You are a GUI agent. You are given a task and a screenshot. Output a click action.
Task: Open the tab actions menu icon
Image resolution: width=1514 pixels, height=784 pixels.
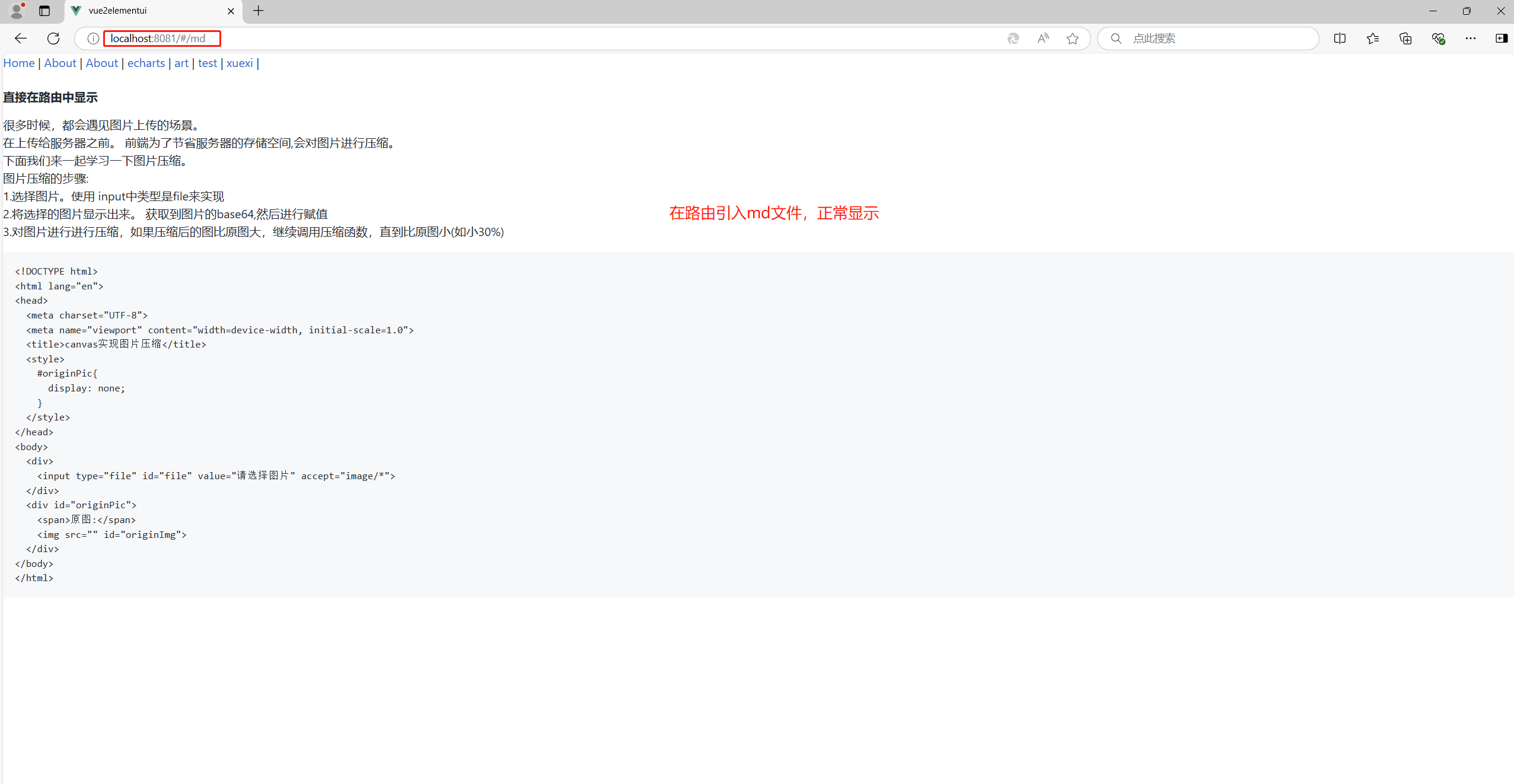44,11
